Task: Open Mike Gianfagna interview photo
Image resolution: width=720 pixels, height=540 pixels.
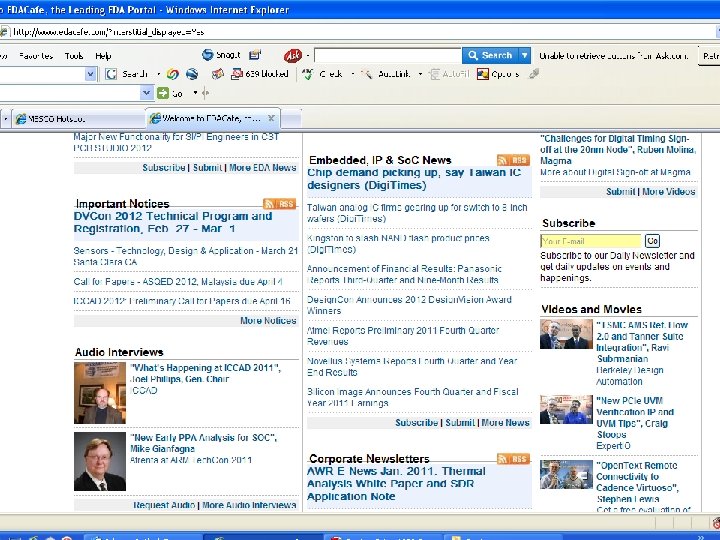Action: pos(100,461)
